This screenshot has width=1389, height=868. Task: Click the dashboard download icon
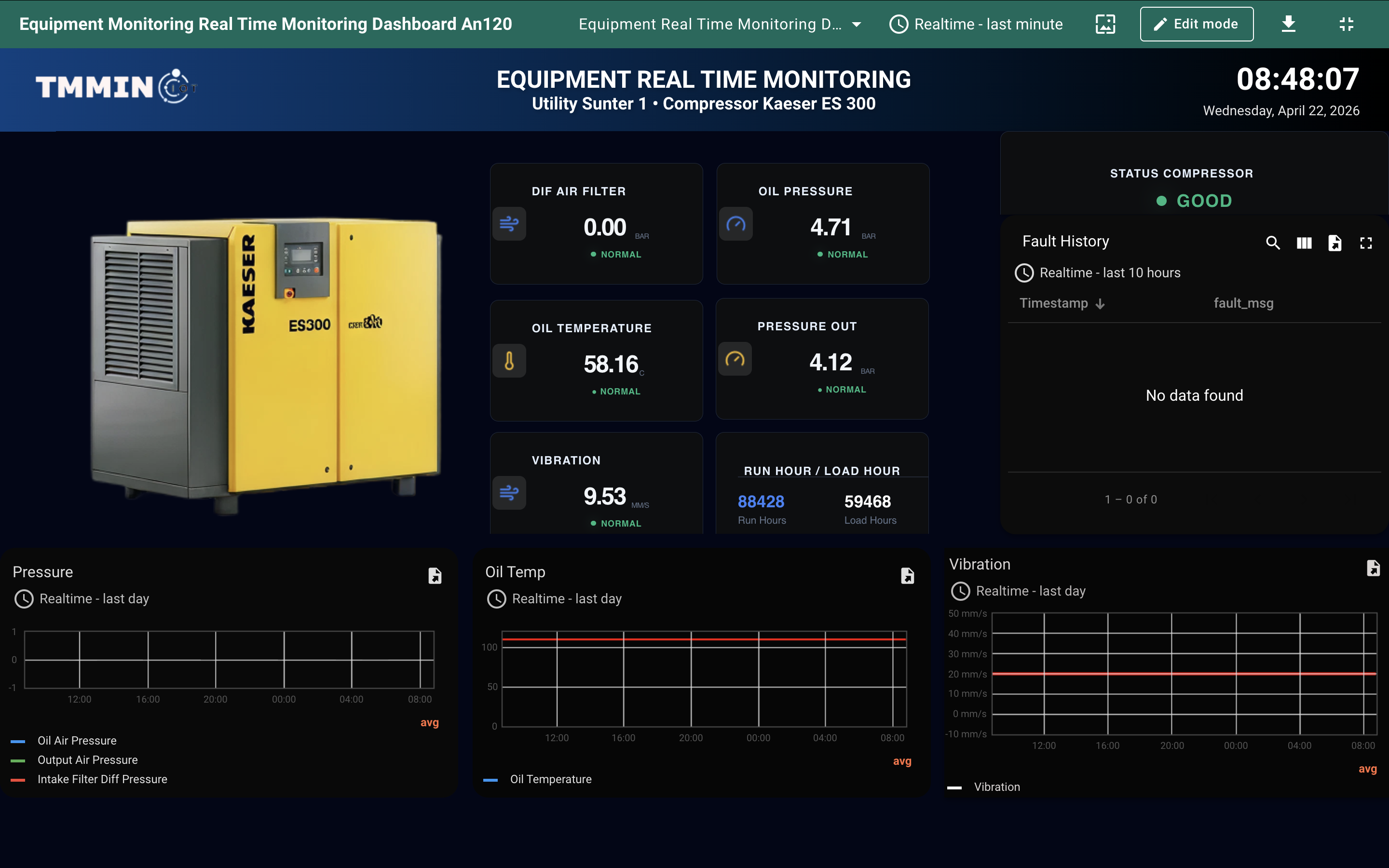click(x=1288, y=24)
